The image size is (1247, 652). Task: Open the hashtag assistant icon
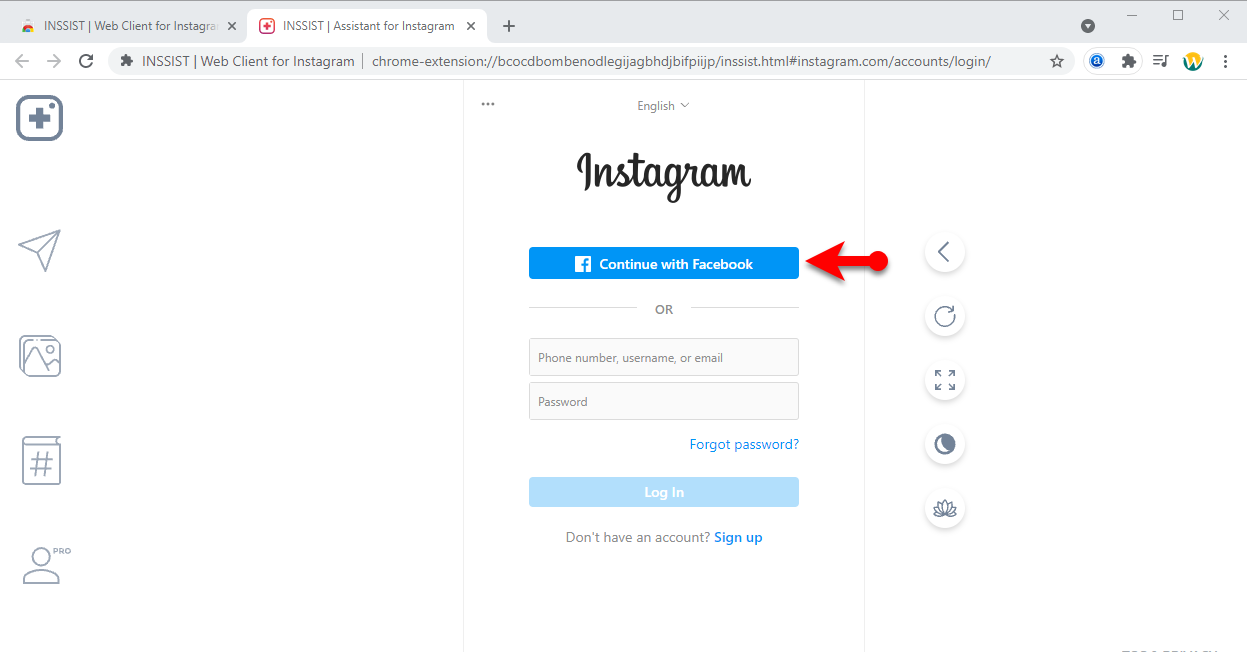[x=41, y=461]
